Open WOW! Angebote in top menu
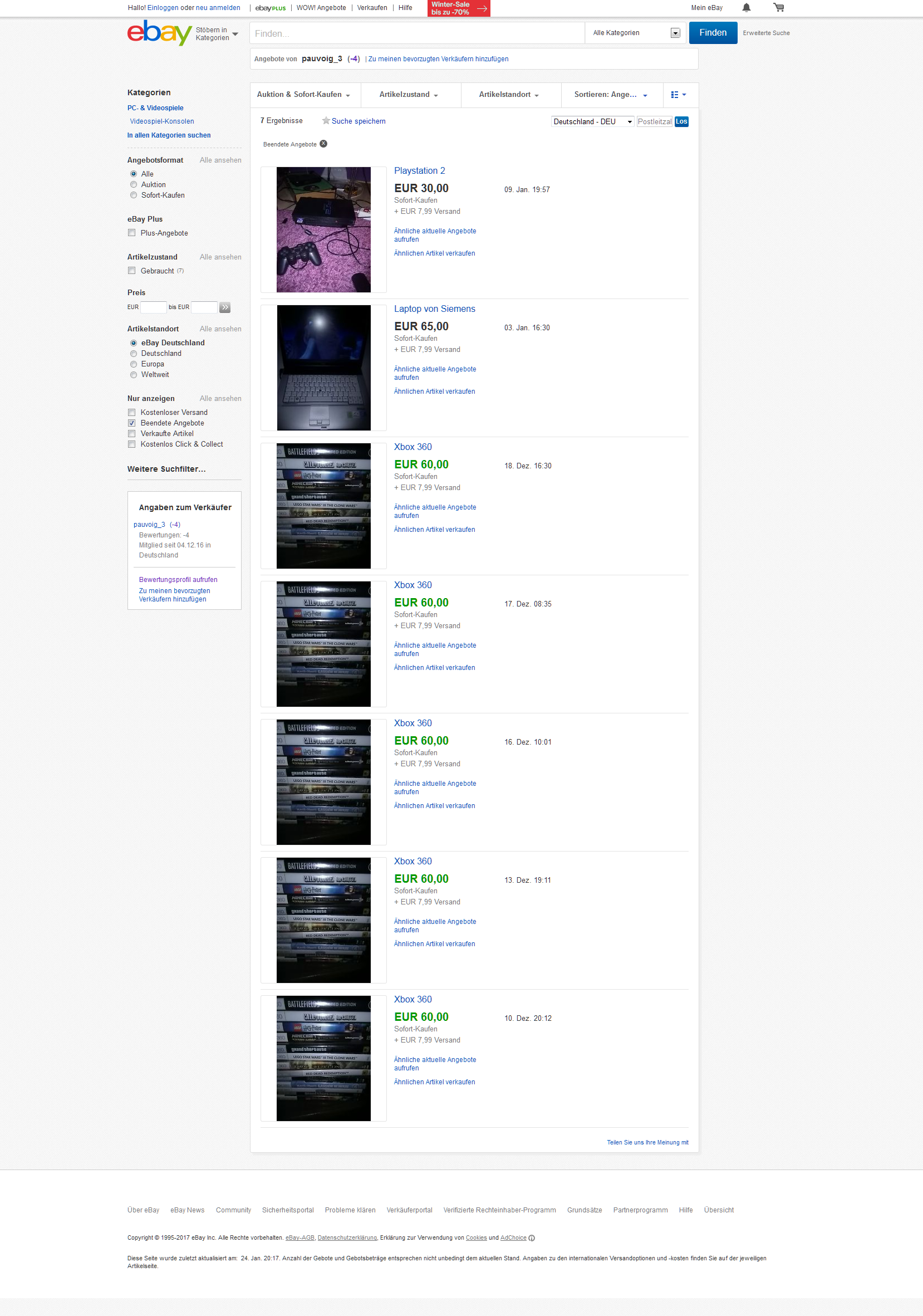The width and height of the screenshot is (923, 1316). [x=321, y=8]
